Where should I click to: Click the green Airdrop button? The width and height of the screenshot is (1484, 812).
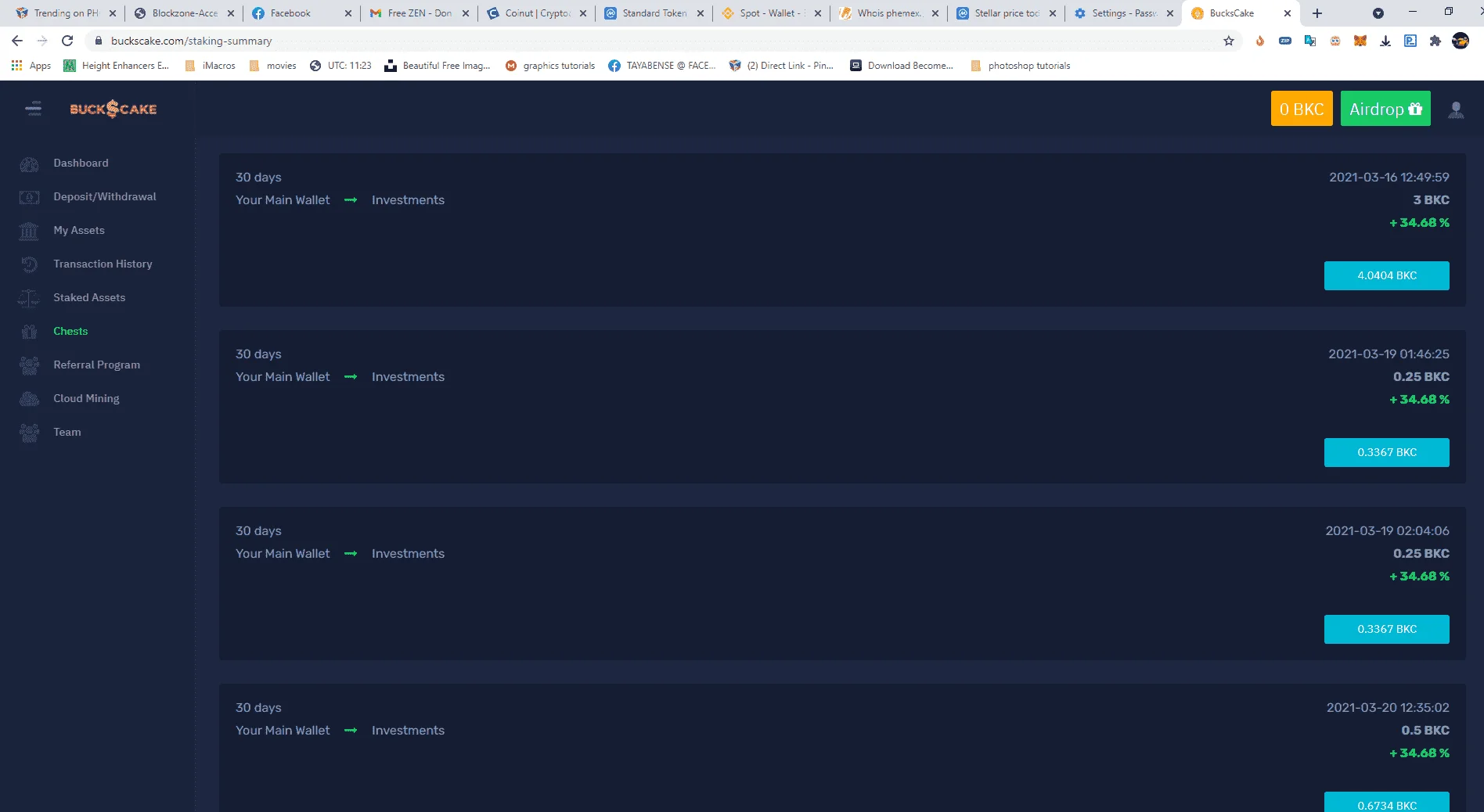point(1385,109)
